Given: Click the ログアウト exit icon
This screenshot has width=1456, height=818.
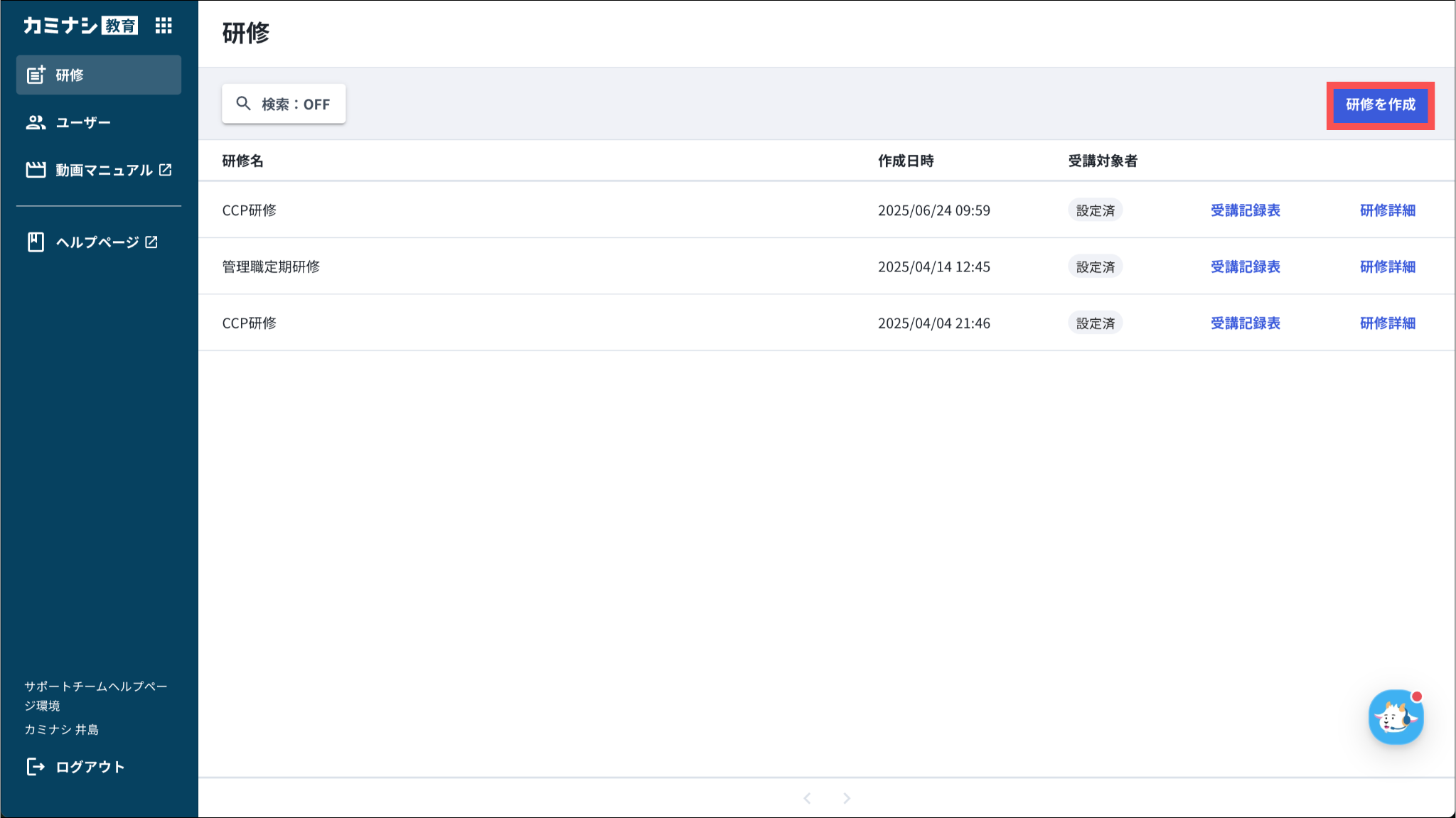Looking at the screenshot, I should pyautogui.click(x=36, y=766).
